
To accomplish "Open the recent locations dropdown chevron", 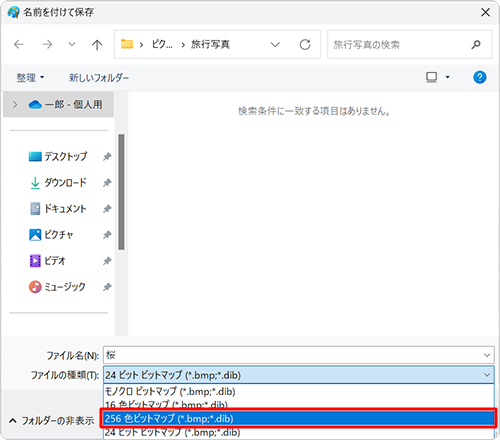I will pos(72,44).
